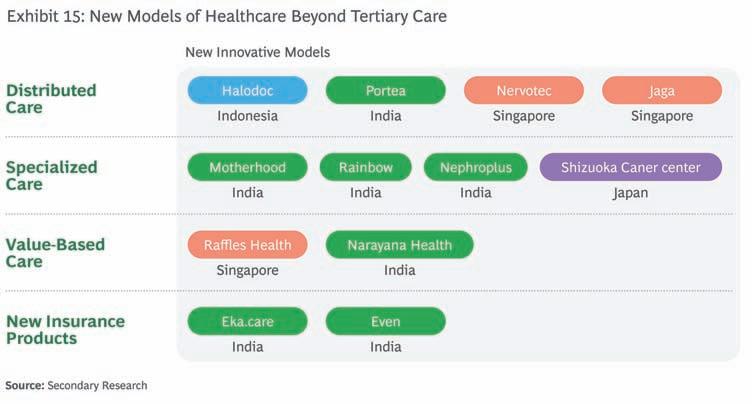Click the New Insurance Products label
The width and height of the screenshot is (752, 404).
tap(65, 330)
